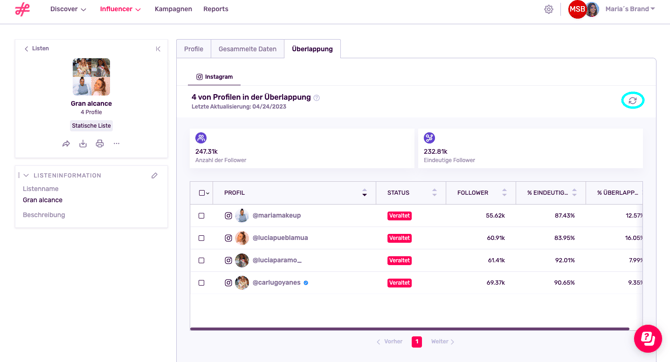Open Kampagnen in top navigation
Viewport: 670px width, 362px height.
click(173, 9)
